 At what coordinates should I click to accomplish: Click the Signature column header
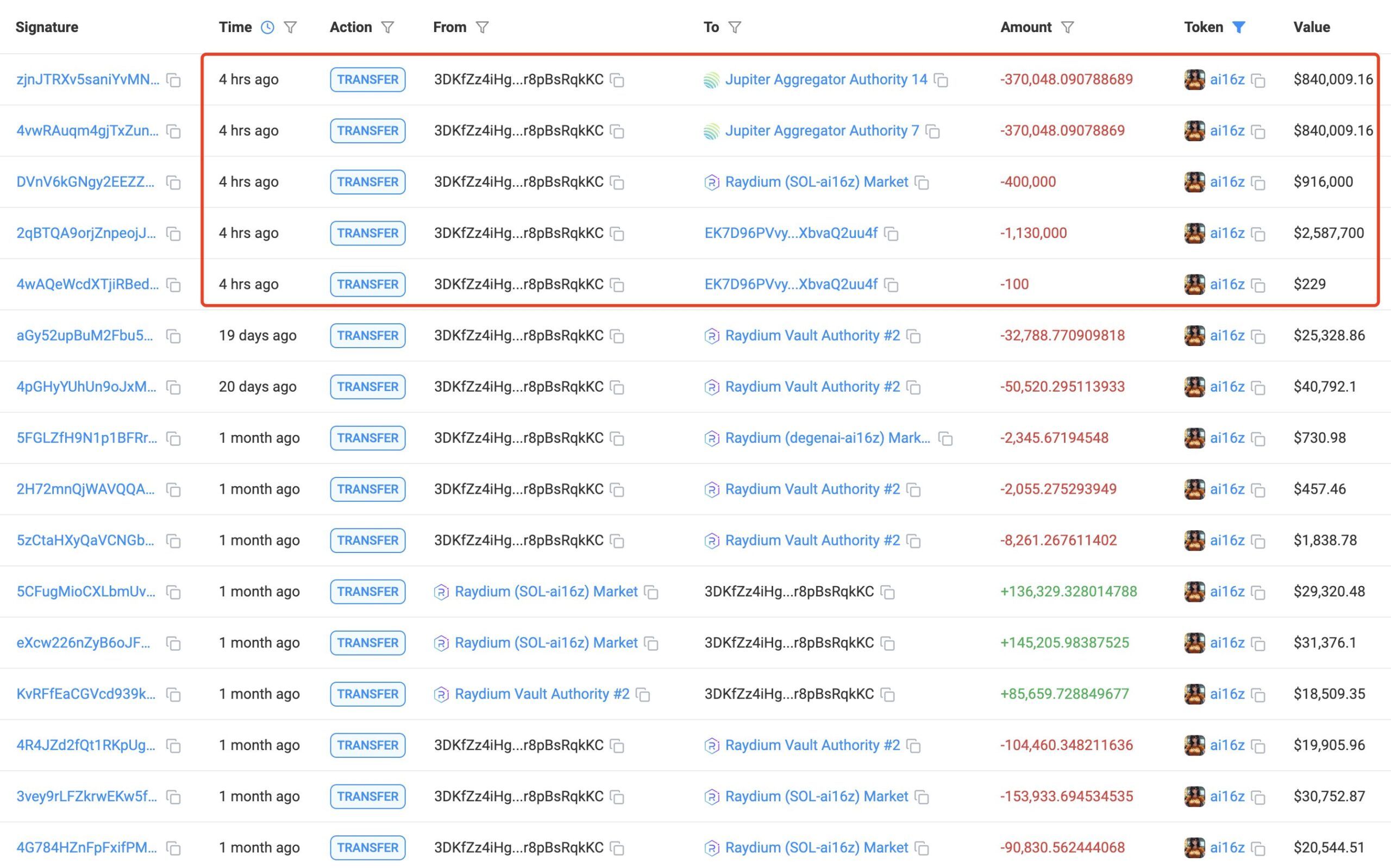[47, 27]
